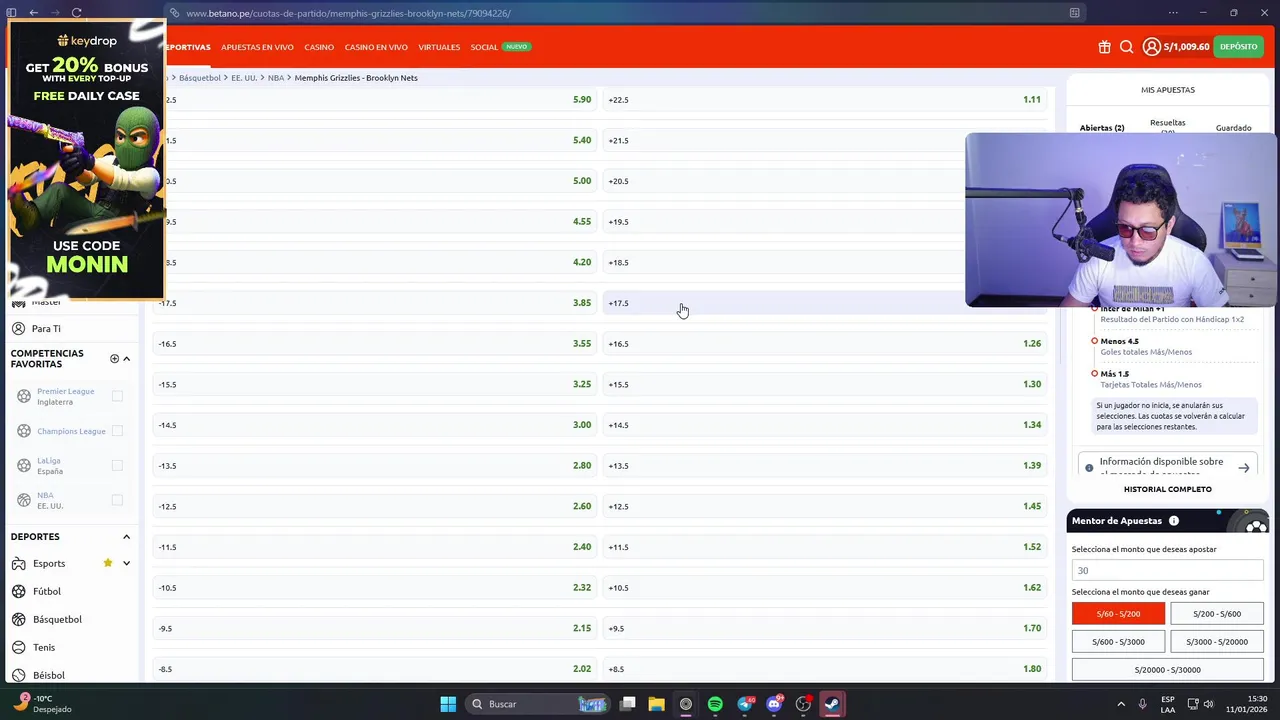
Task: Collapse the Deportes section
Action: coord(126,537)
